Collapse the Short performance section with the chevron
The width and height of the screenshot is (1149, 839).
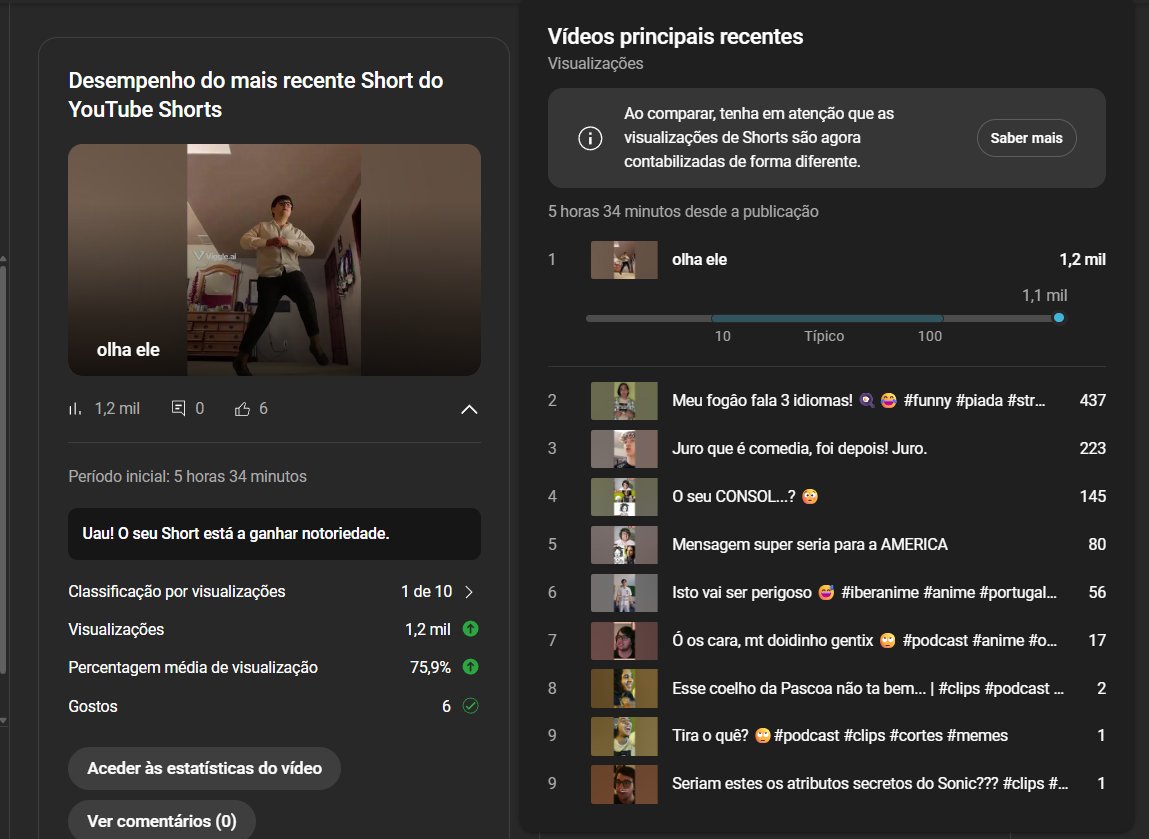coord(467,409)
